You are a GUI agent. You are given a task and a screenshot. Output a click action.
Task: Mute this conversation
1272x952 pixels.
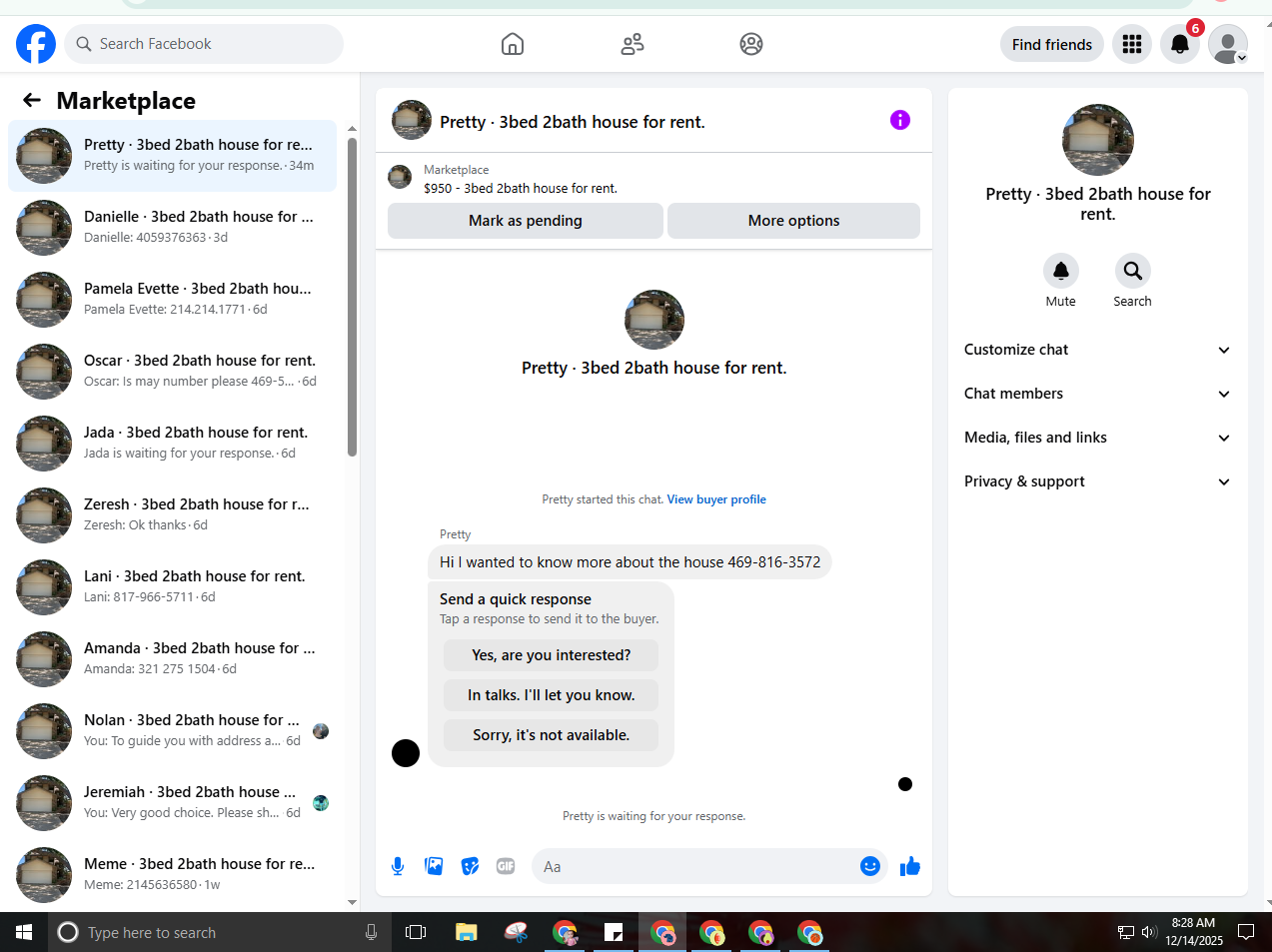1061,271
